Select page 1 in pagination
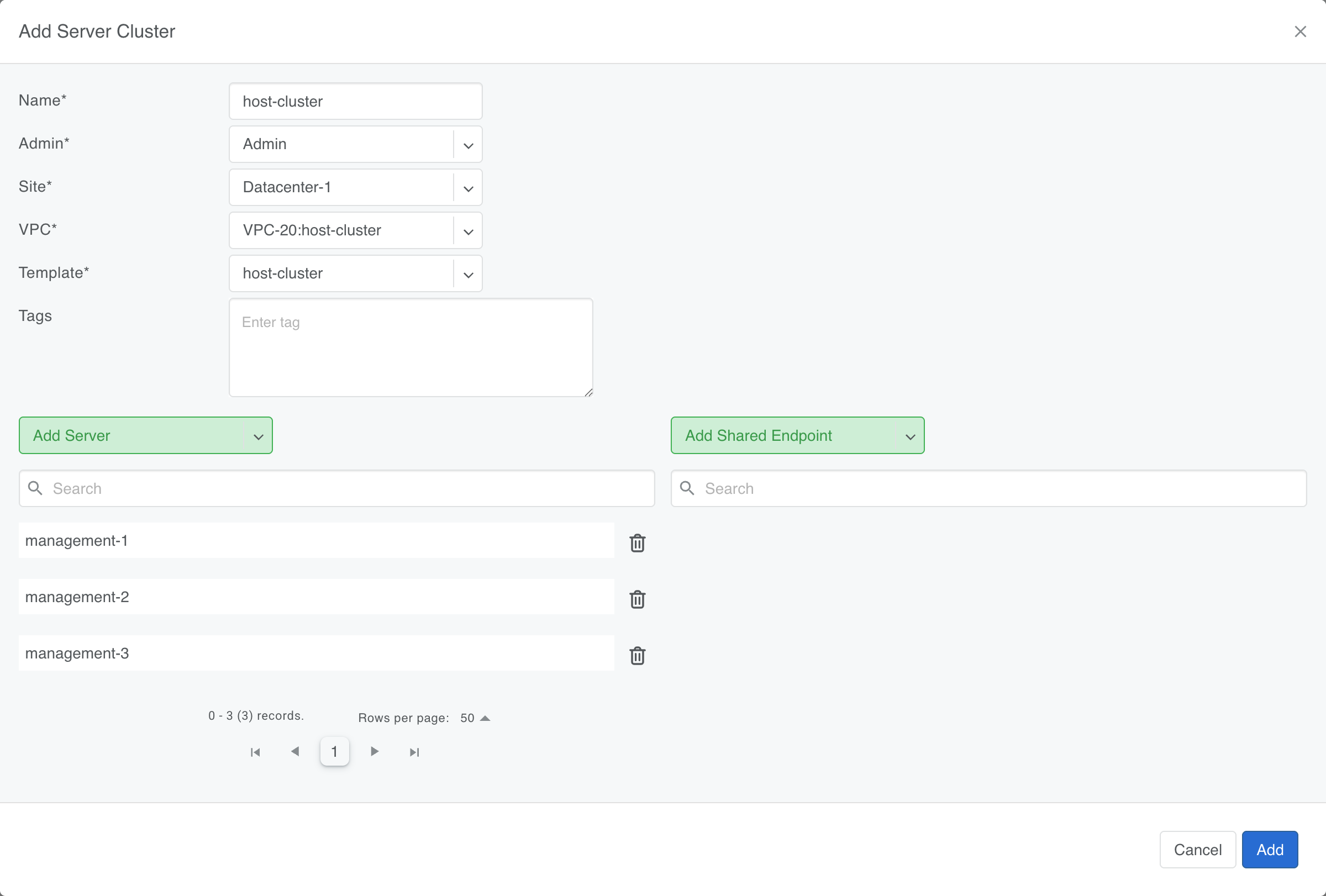Screen dimensions: 1326x896 [x=334, y=751]
